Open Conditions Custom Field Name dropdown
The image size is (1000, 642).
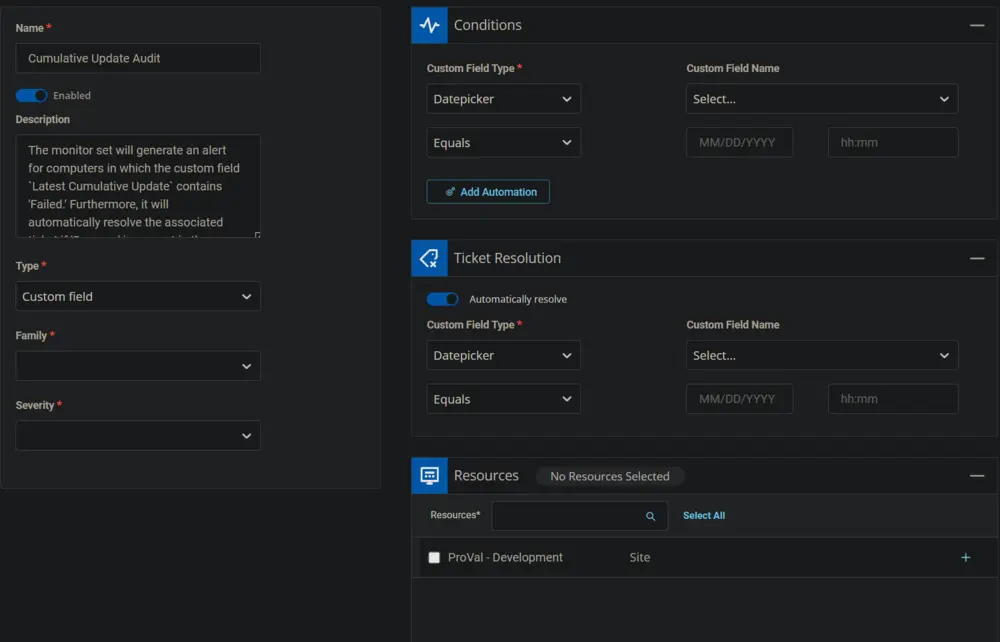tap(822, 99)
